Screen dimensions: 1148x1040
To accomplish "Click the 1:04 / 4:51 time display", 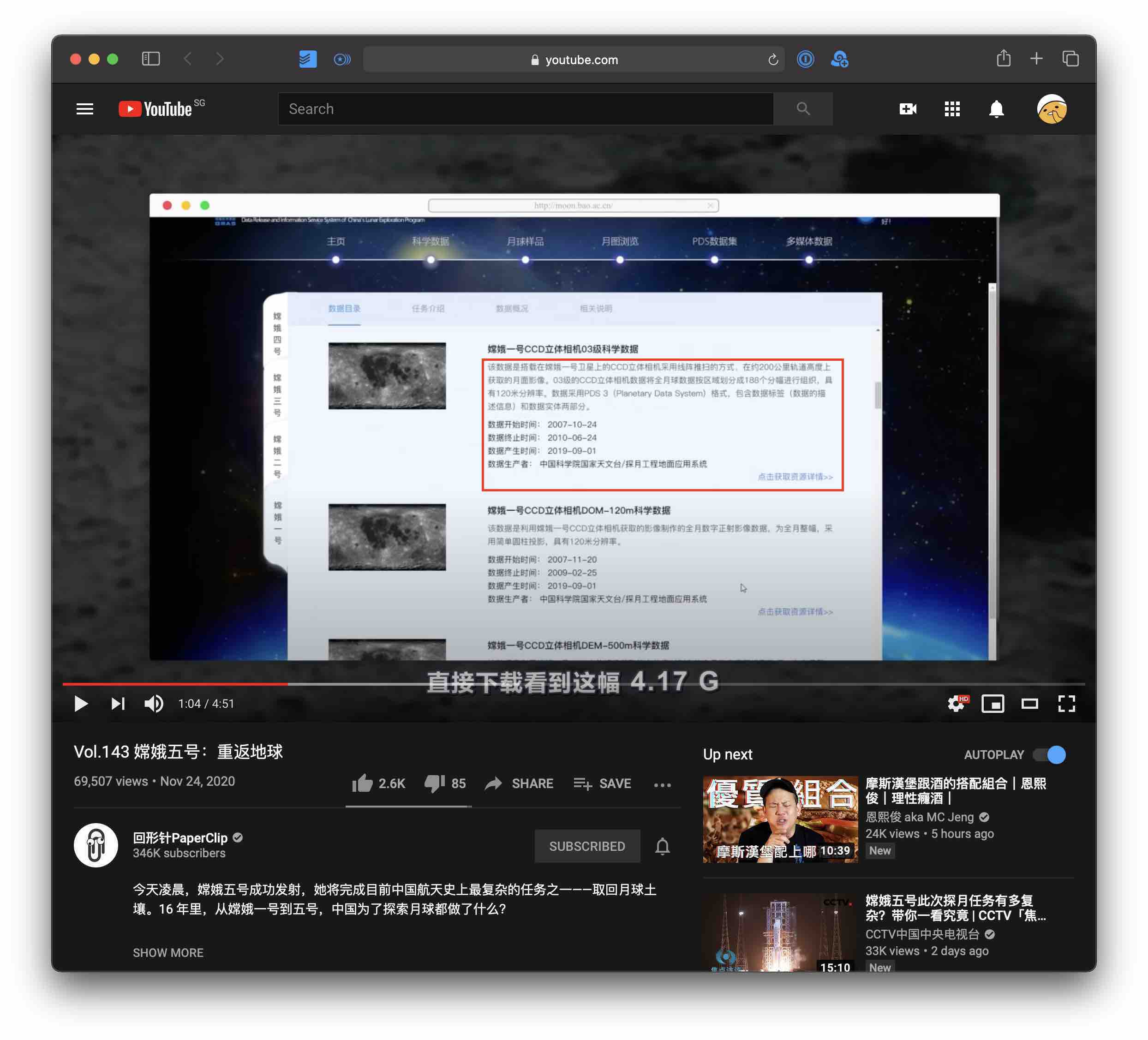I will [206, 704].
